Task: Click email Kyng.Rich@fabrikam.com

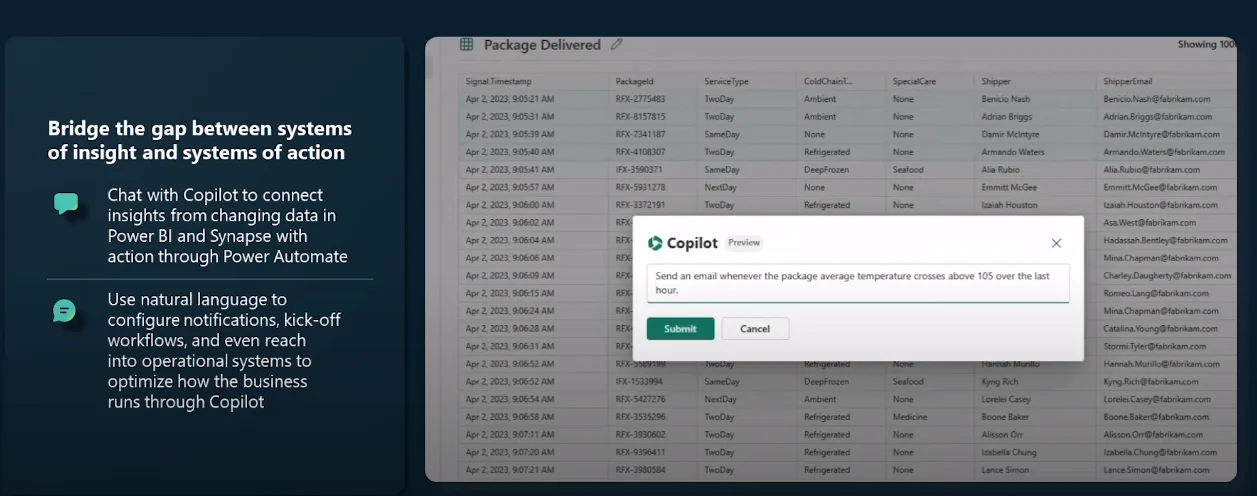Action: tap(1150, 382)
